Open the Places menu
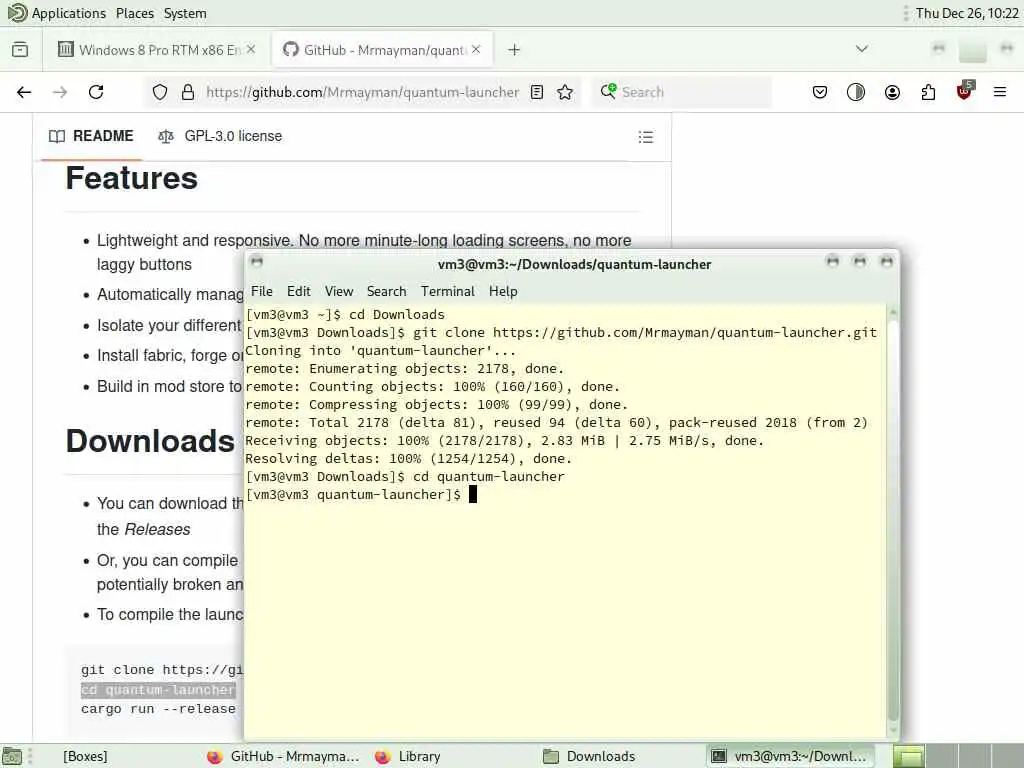 tap(135, 13)
